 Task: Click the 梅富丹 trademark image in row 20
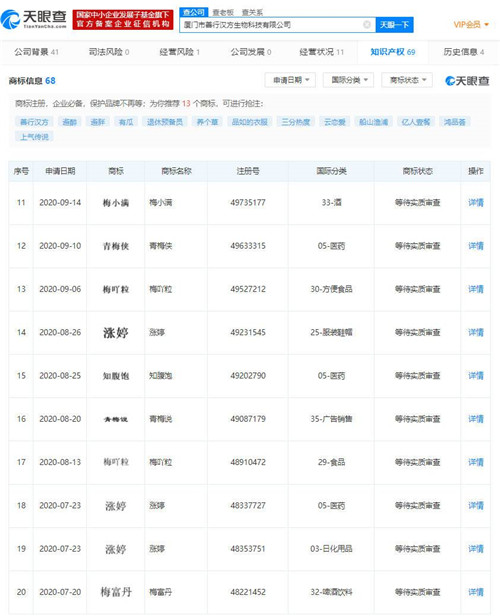coord(115,592)
